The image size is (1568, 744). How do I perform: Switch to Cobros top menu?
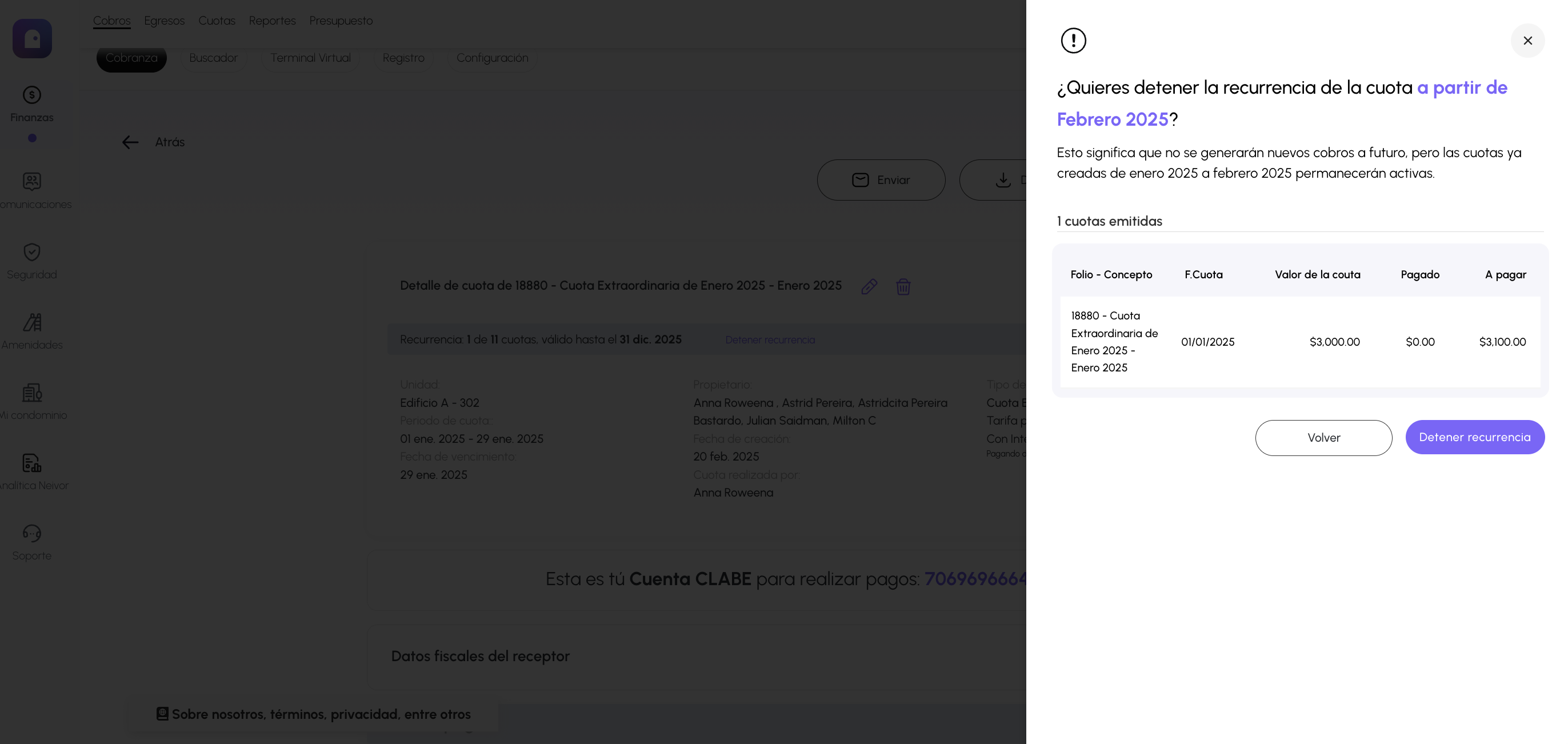[x=111, y=21]
